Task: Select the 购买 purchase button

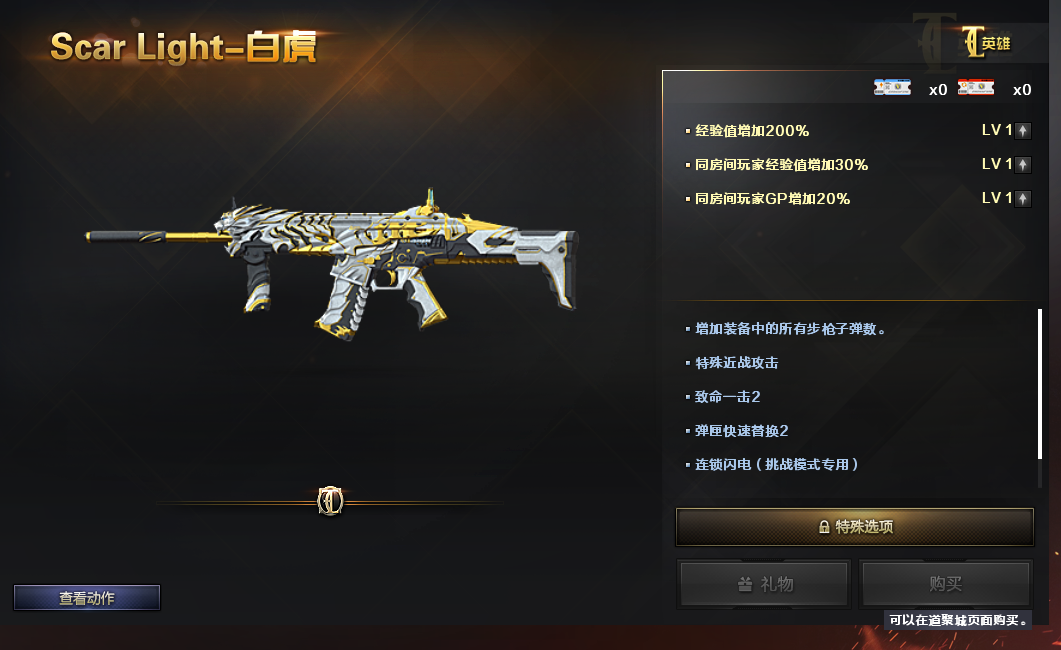Action: pyautogui.click(x=945, y=584)
